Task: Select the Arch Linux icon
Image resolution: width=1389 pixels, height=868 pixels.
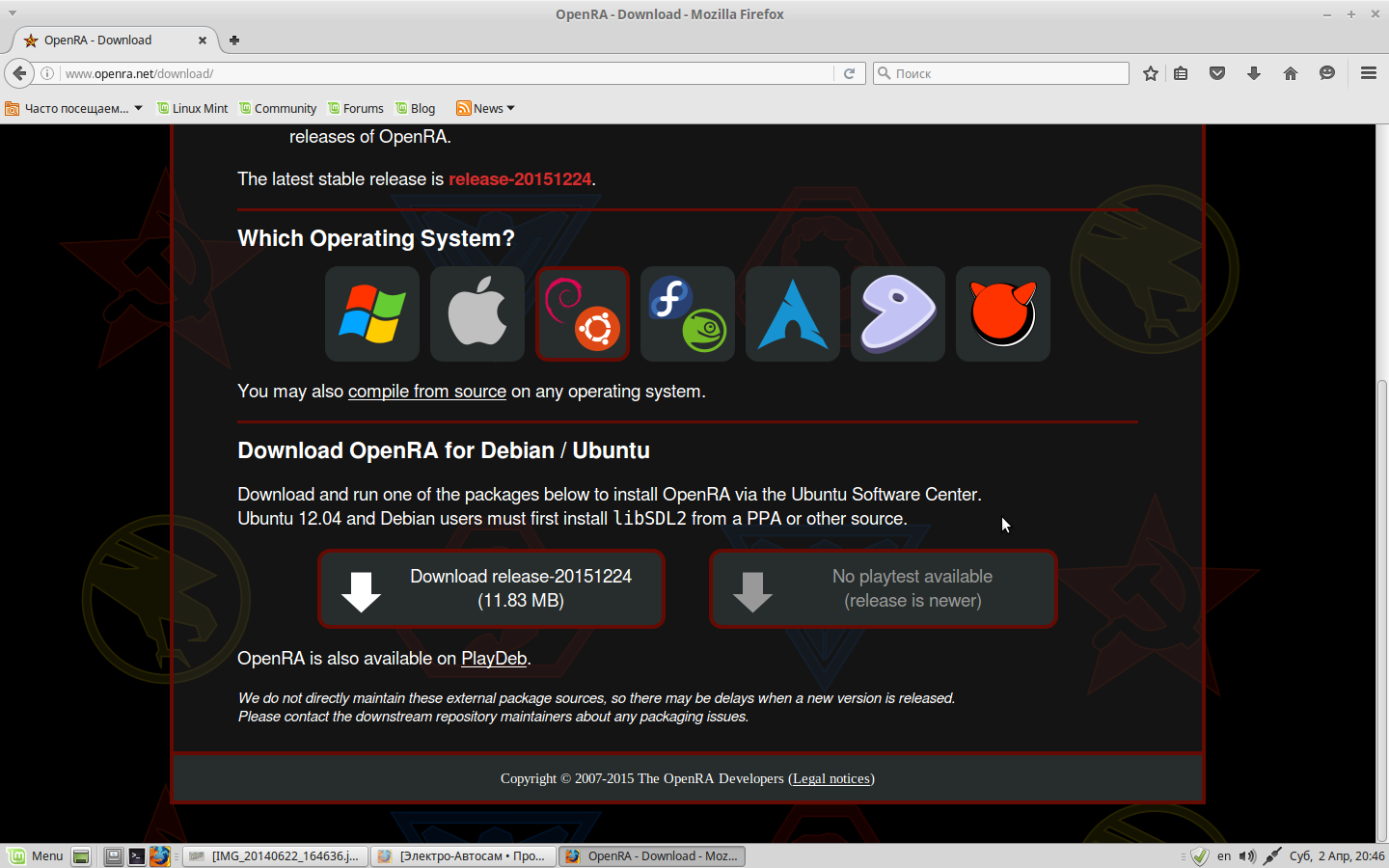Action: (793, 313)
